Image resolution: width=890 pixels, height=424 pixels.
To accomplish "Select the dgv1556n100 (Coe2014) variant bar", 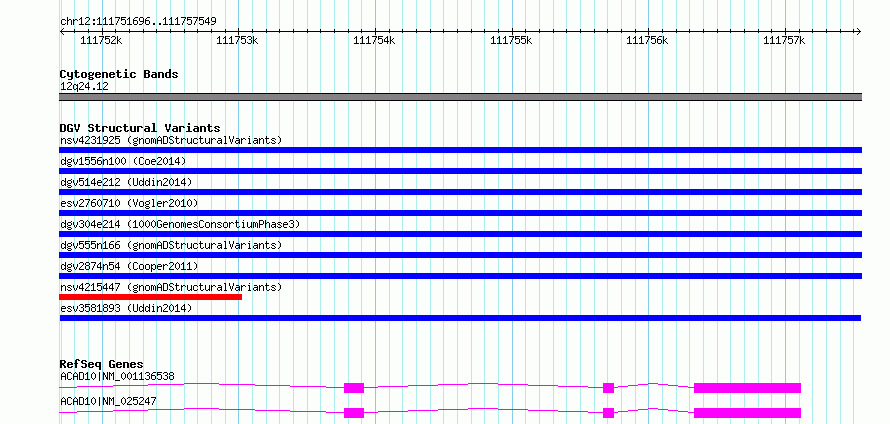I will click(x=460, y=171).
